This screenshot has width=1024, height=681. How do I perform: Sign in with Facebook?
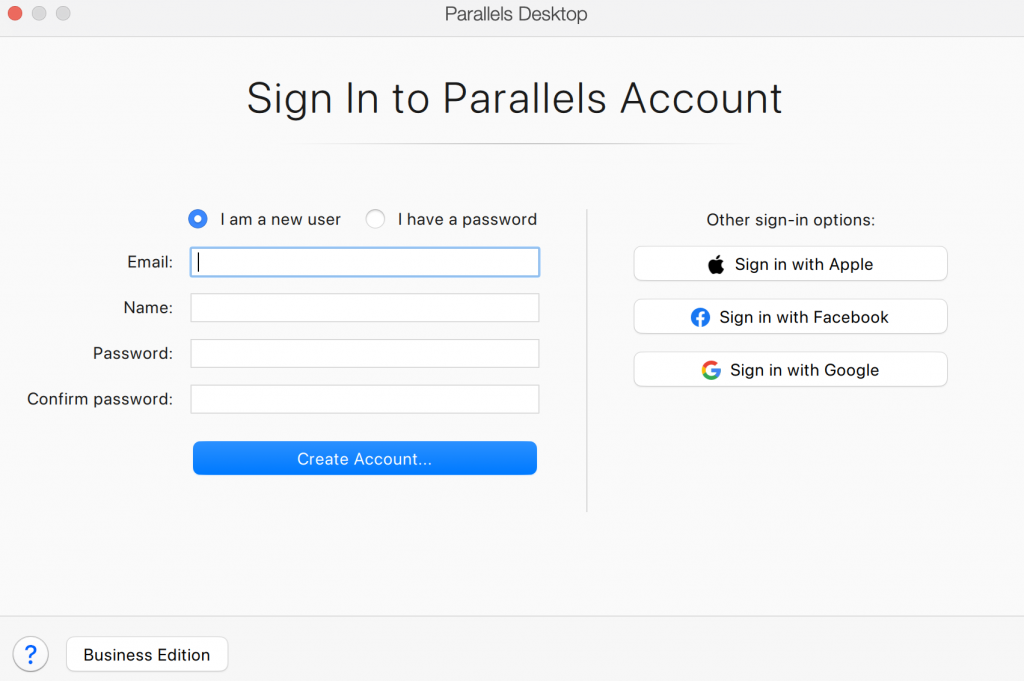(x=790, y=317)
